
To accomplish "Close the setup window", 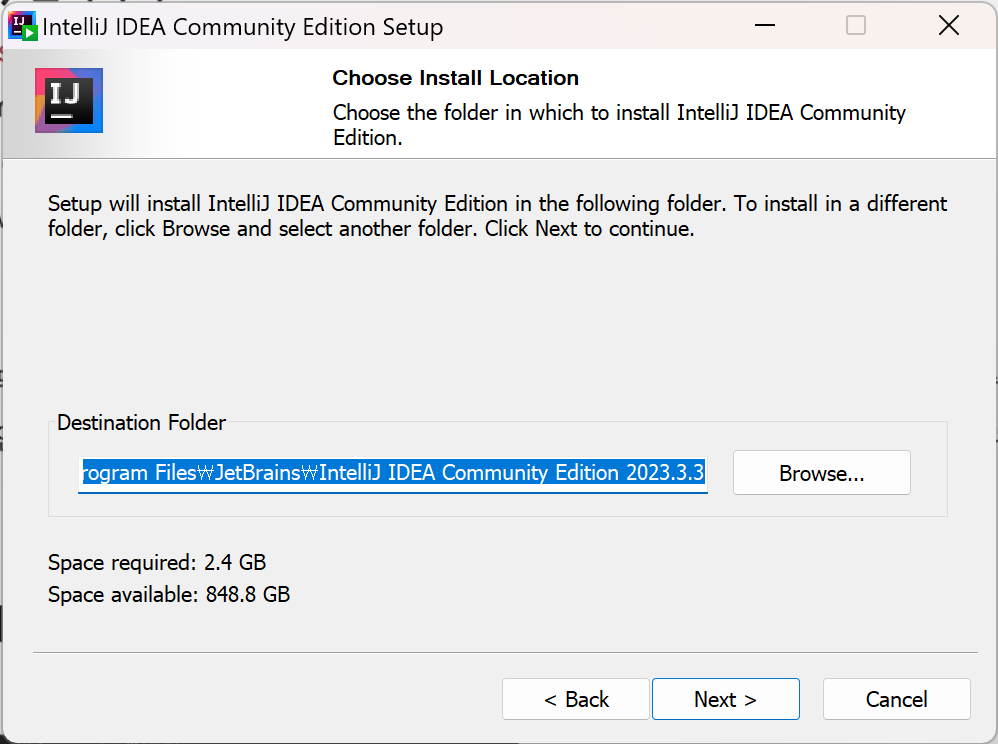I will [948, 25].
